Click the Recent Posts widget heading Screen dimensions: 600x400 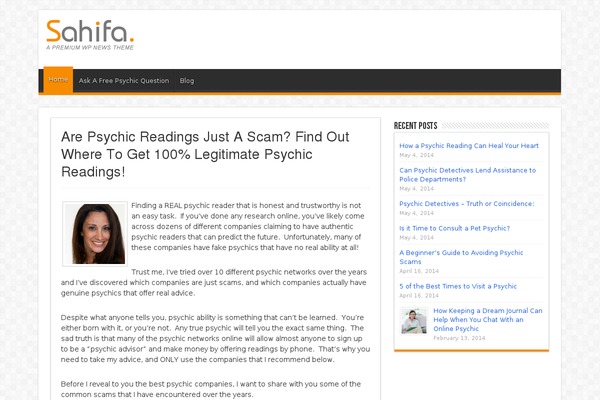[x=416, y=126]
